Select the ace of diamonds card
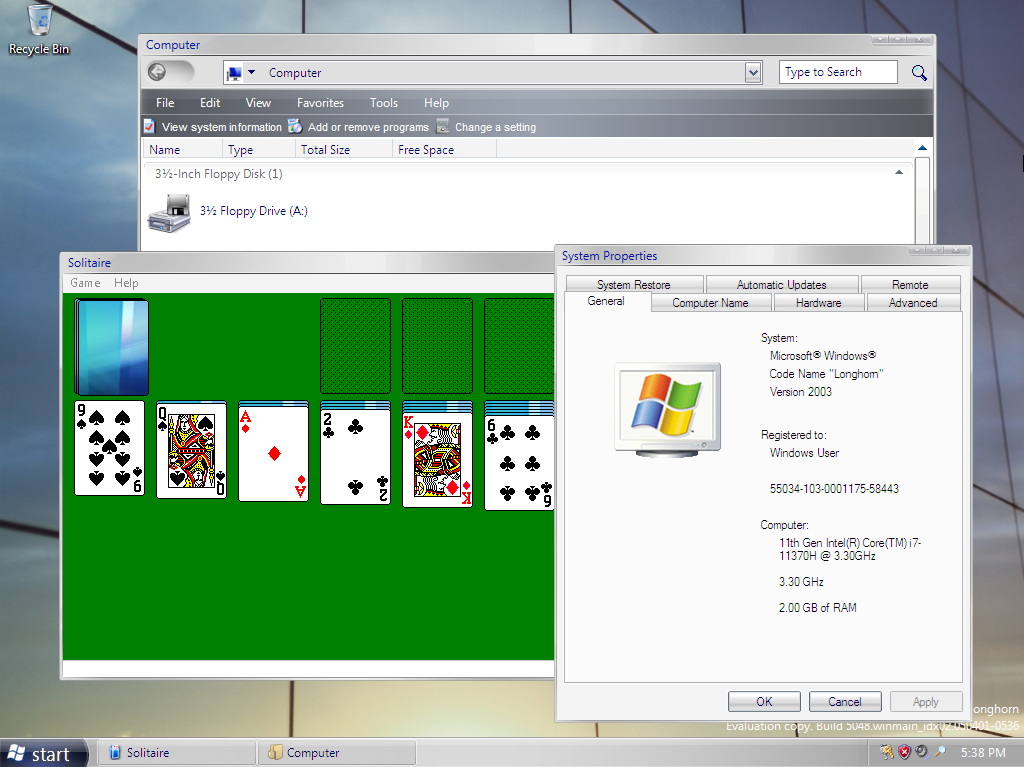The image size is (1024, 767). [274, 453]
